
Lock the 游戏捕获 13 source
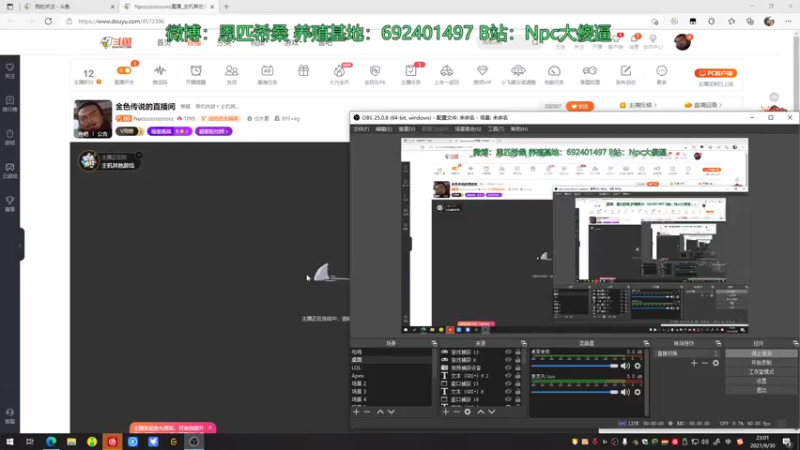coord(517,352)
